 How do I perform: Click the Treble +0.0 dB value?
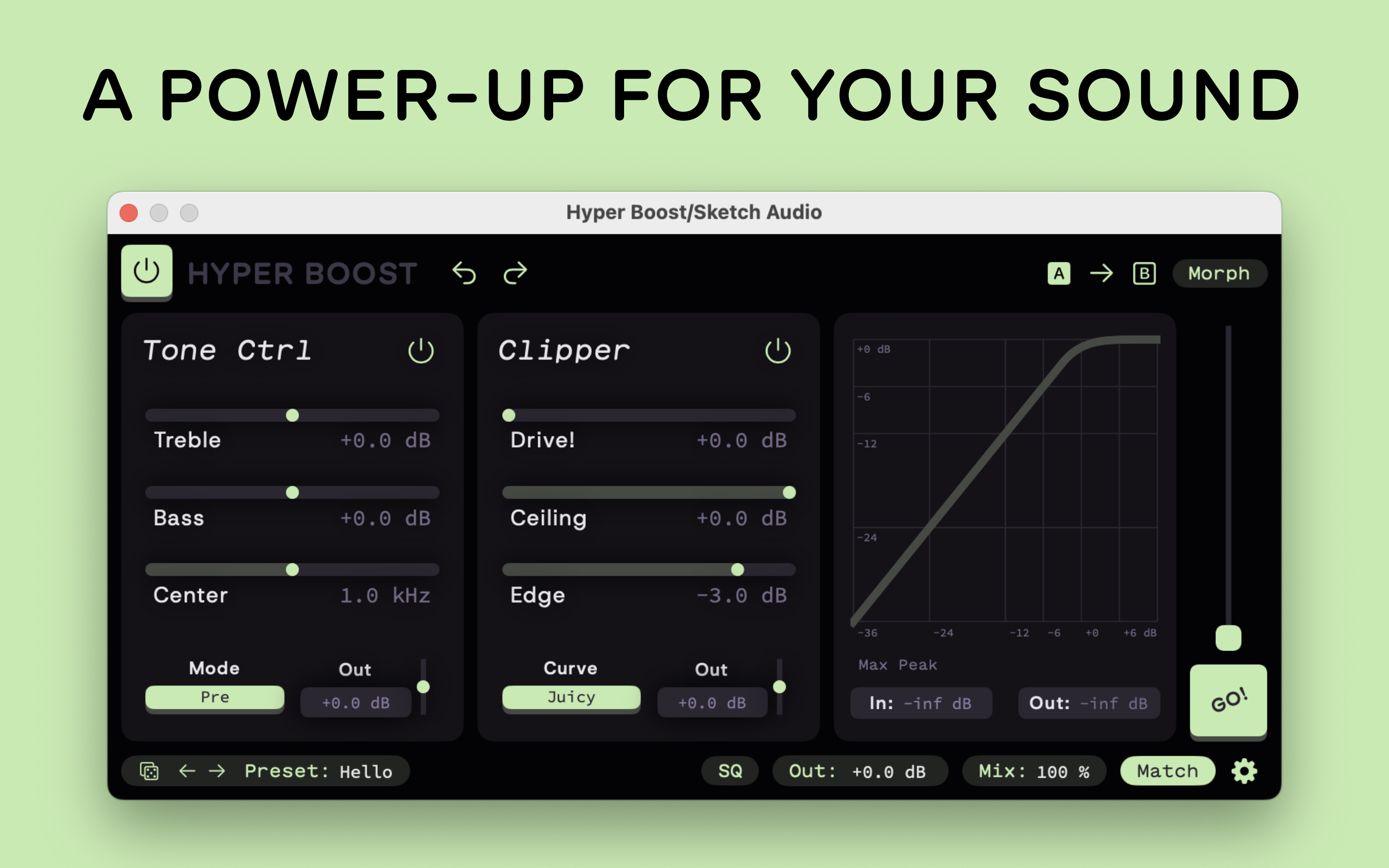point(385,440)
